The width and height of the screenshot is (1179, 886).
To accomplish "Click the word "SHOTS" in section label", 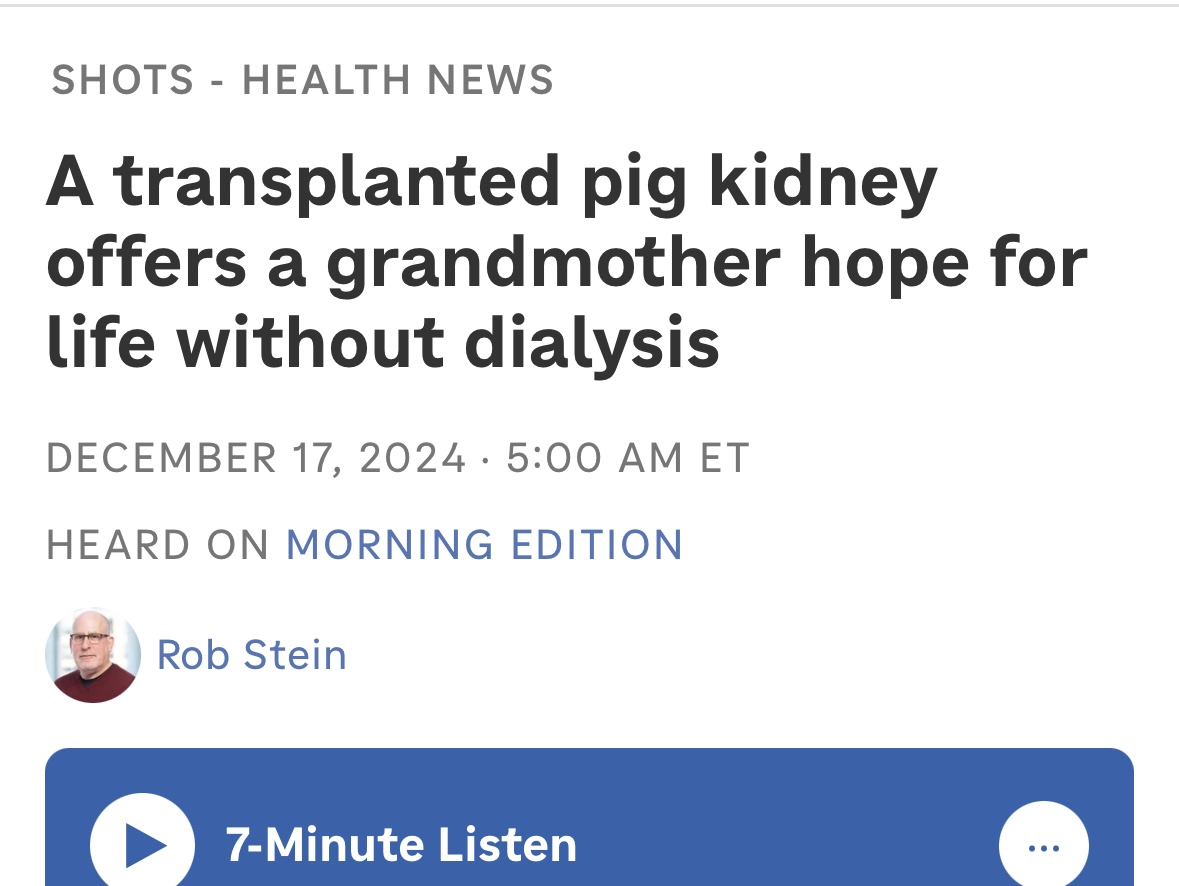I will pyautogui.click(x=123, y=80).
